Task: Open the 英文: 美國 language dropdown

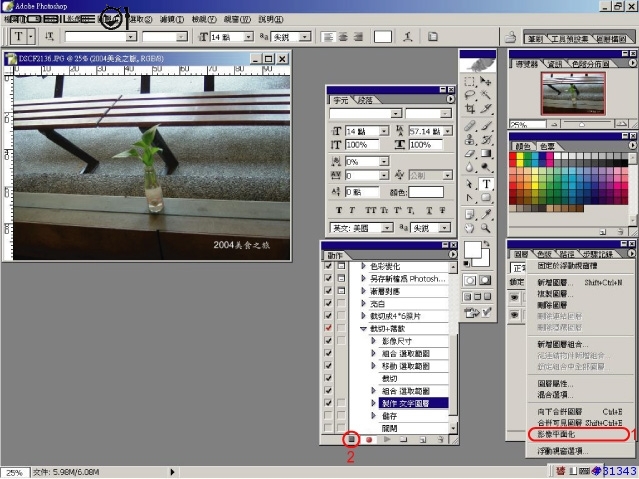Action: click(x=387, y=228)
